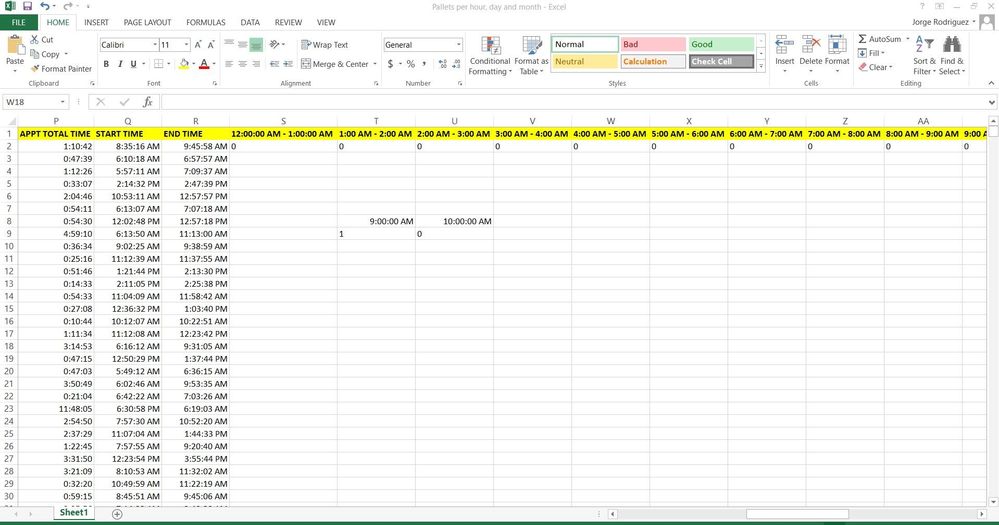Open the General number format dropdown
Image resolution: width=999 pixels, height=525 pixels.
click(x=458, y=45)
